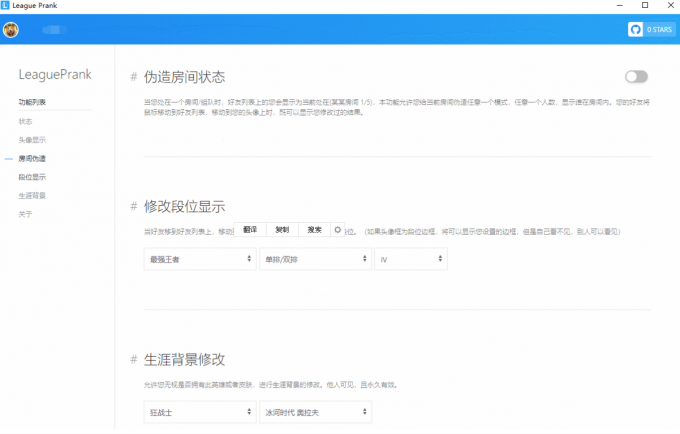Open the 狂战士 champion dropdown
Image resolution: width=680 pixels, height=434 pixels.
point(200,412)
